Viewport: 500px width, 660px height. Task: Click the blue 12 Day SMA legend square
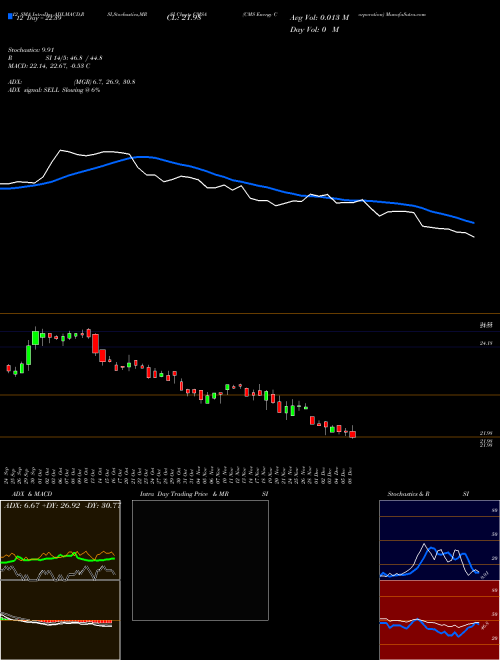coord(11,17)
